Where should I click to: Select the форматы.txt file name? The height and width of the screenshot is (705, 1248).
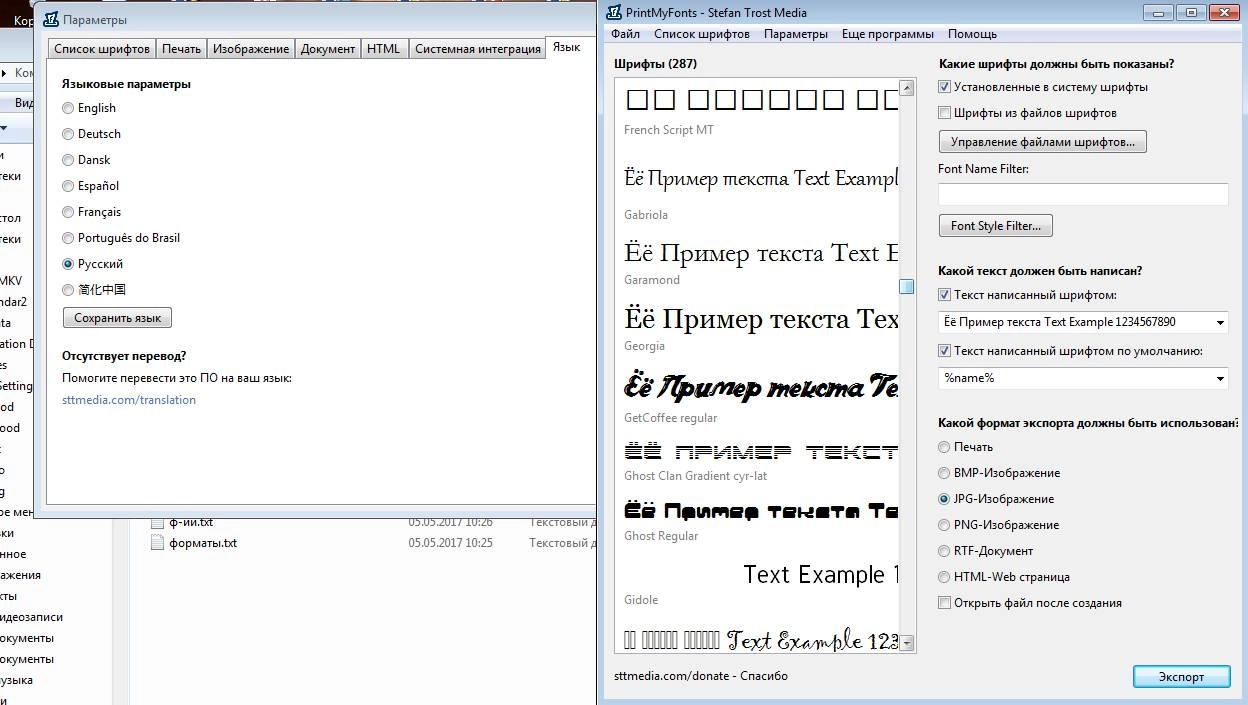pos(203,543)
